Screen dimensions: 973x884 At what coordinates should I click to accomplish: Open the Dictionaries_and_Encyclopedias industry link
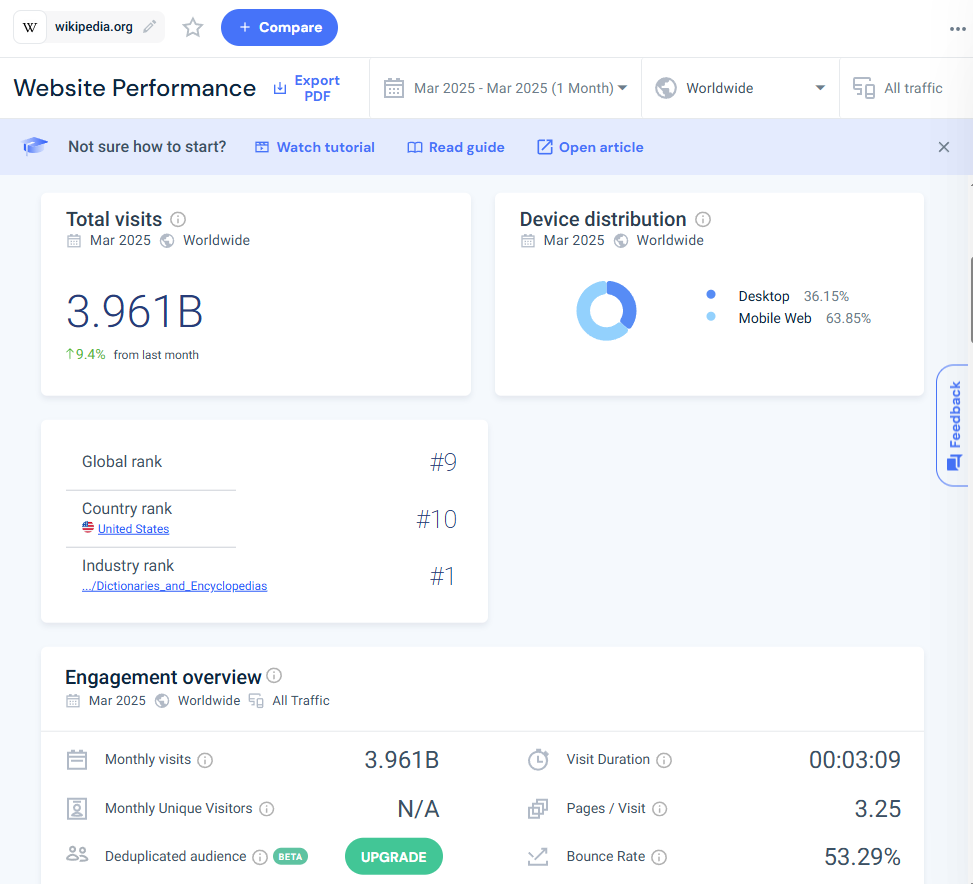174,586
